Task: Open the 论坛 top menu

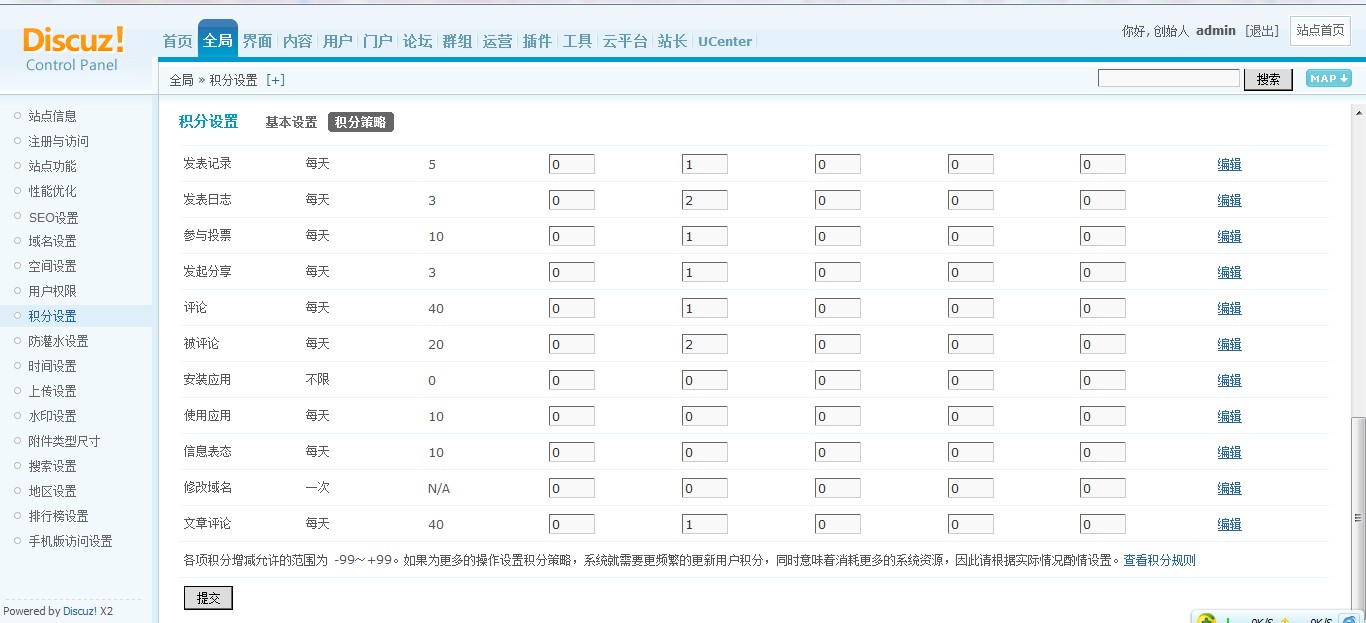Action: (418, 41)
